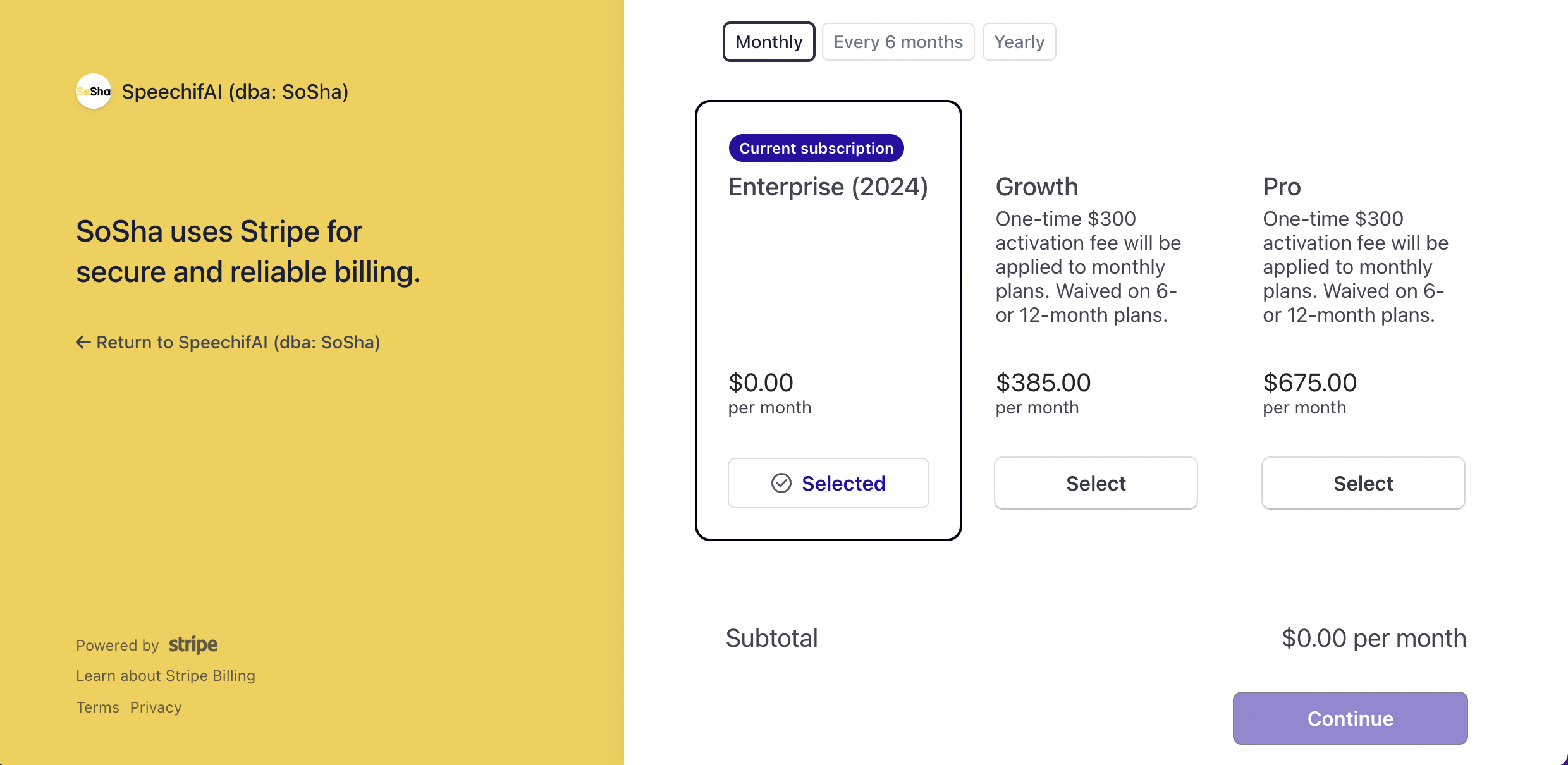
Task: Click the Growth plan heading
Action: [x=1036, y=187]
